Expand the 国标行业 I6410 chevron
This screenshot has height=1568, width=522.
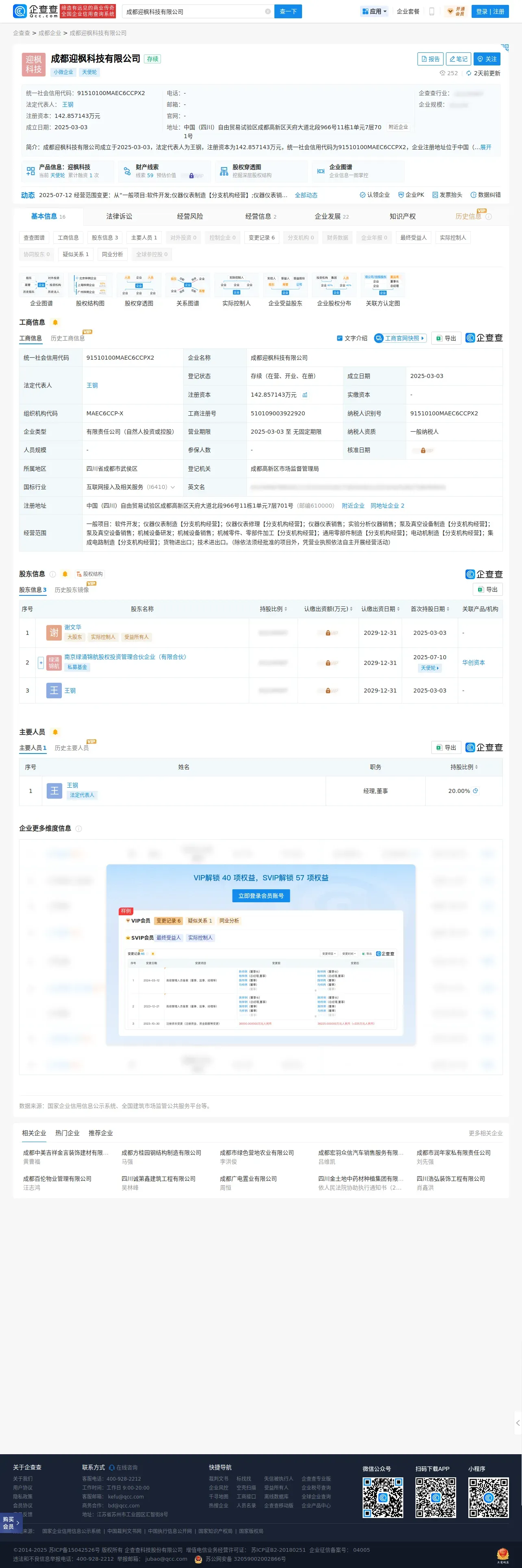173,488
